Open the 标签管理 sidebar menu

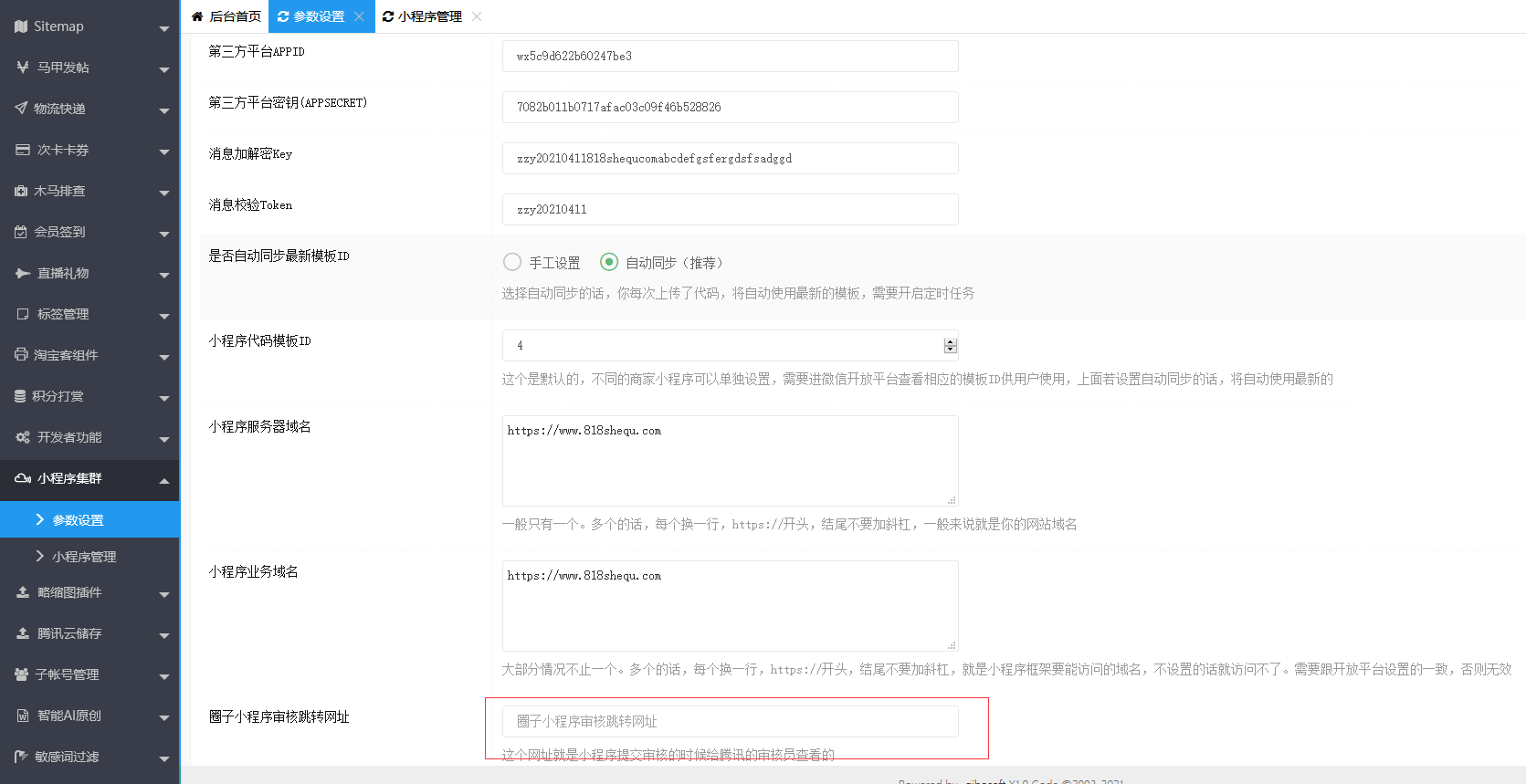89,314
